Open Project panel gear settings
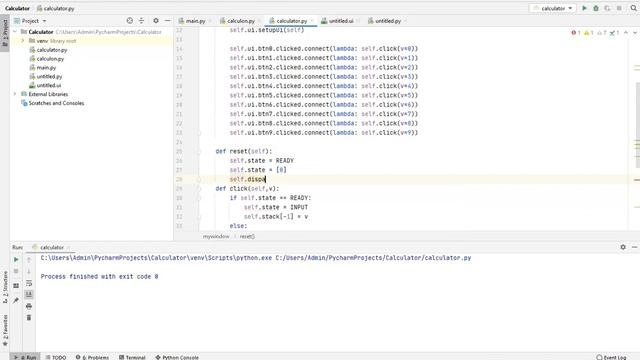 click(156, 20)
